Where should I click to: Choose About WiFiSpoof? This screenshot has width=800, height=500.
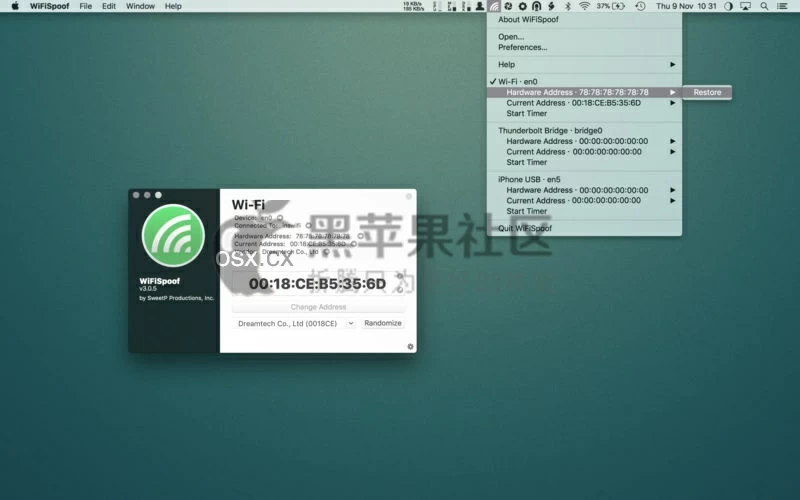tap(584, 19)
